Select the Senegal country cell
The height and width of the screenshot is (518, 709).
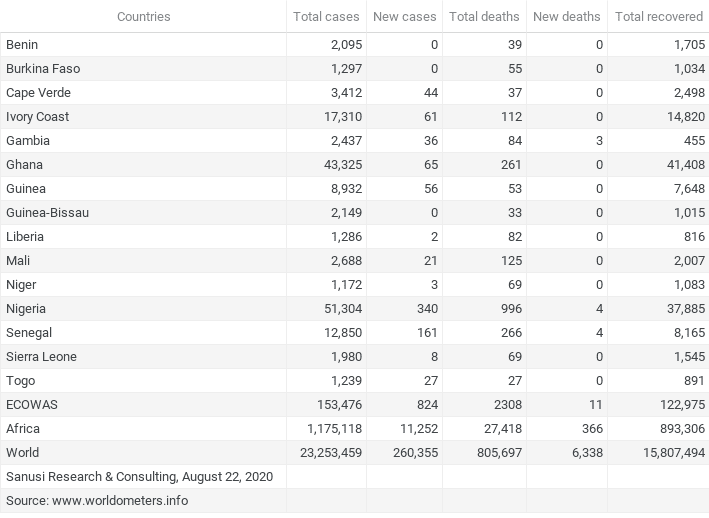pyautogui.click(x=29, y=333)
